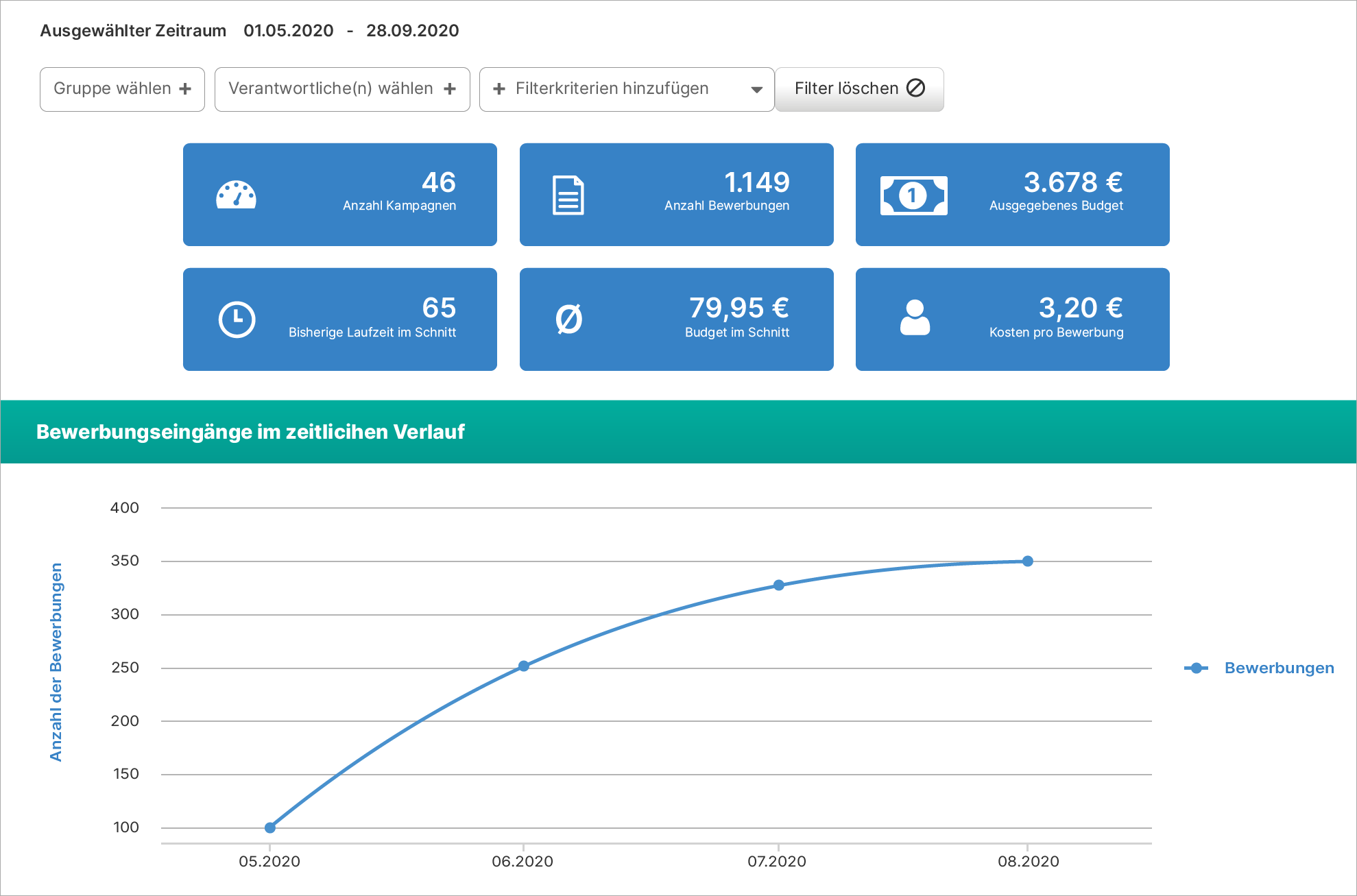Click the 07.2020 x-axis label
The width and height of the screenshot is (1357, 896).
point(777,862)
